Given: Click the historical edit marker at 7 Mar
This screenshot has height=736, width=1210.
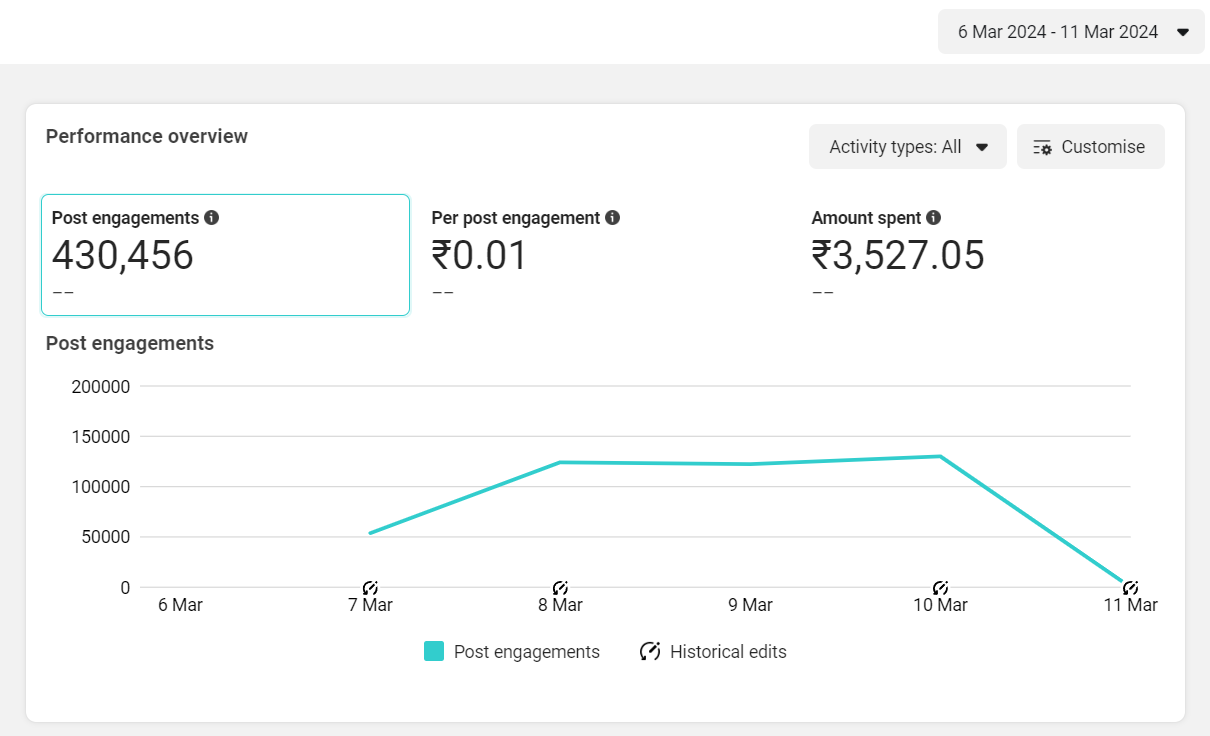Looking at the screenshot, I should (x=370, y=587).
